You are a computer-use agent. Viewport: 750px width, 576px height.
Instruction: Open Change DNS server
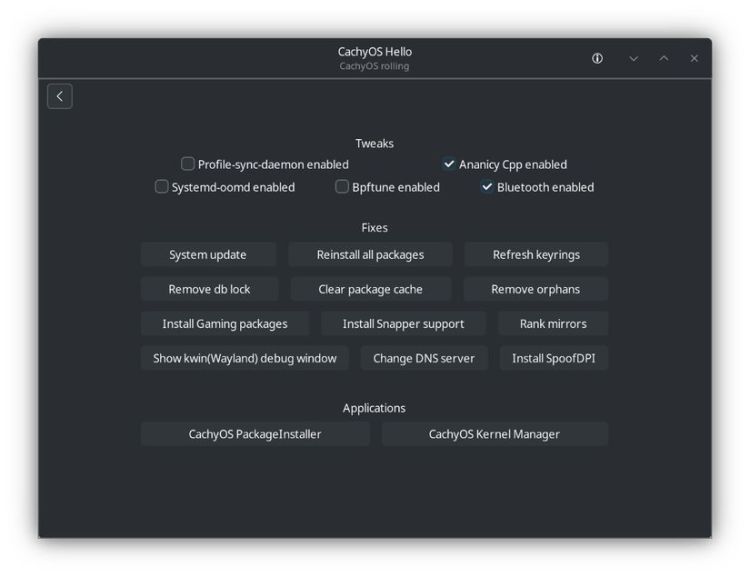point(424,358)
